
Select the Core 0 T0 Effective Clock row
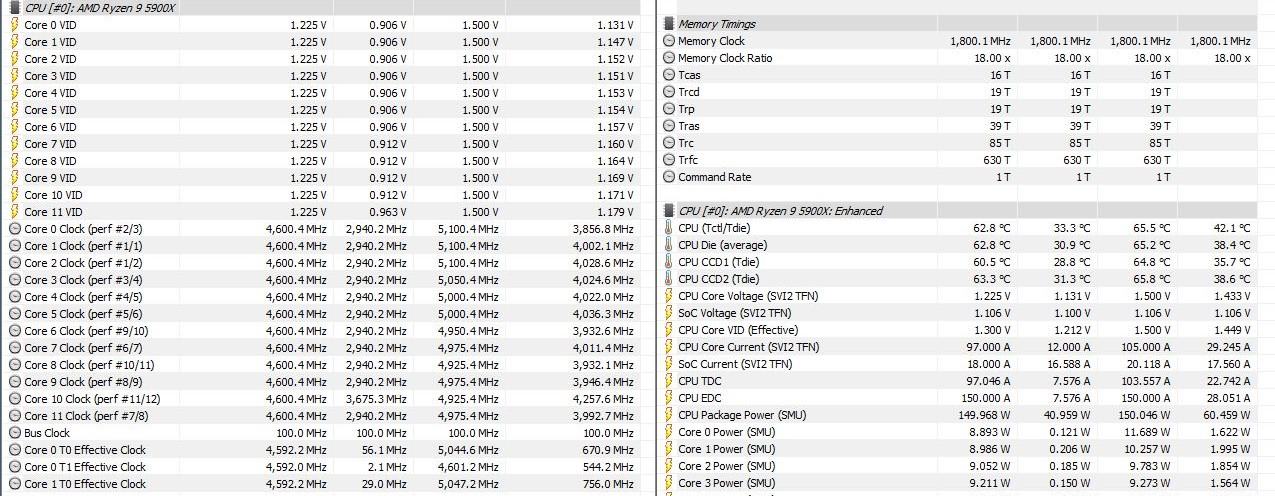point(85,450)
